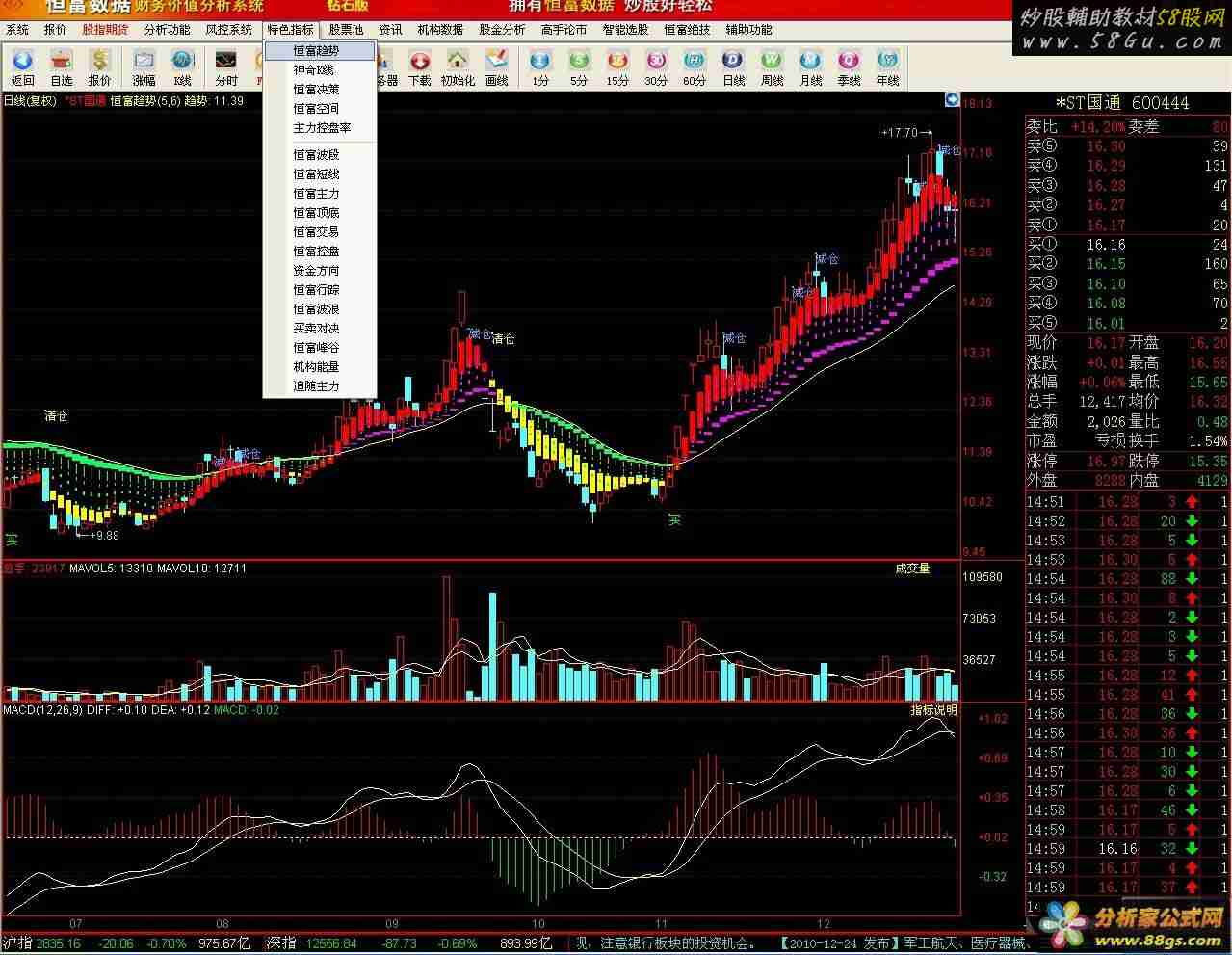Open the 报价 menu in menu bar

56,30
